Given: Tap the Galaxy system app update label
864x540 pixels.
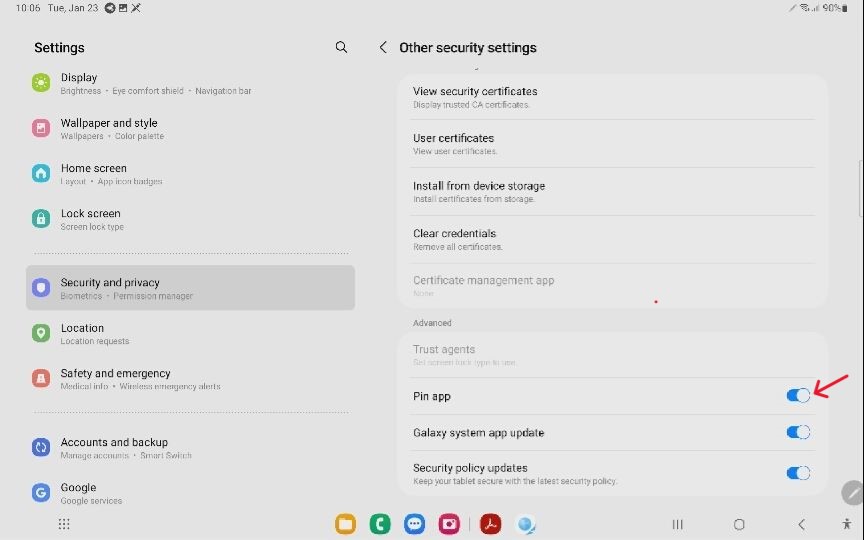Looking at the screenshot, I should [478, 433].
